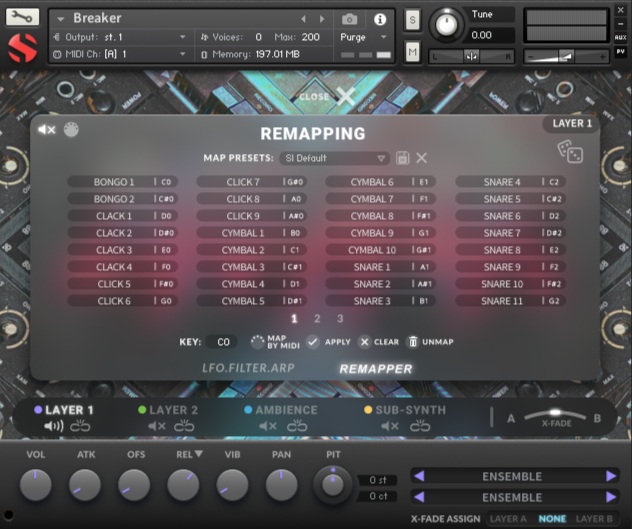
Task: Open the REL release dropdown arrow
Action: point(198,454)
